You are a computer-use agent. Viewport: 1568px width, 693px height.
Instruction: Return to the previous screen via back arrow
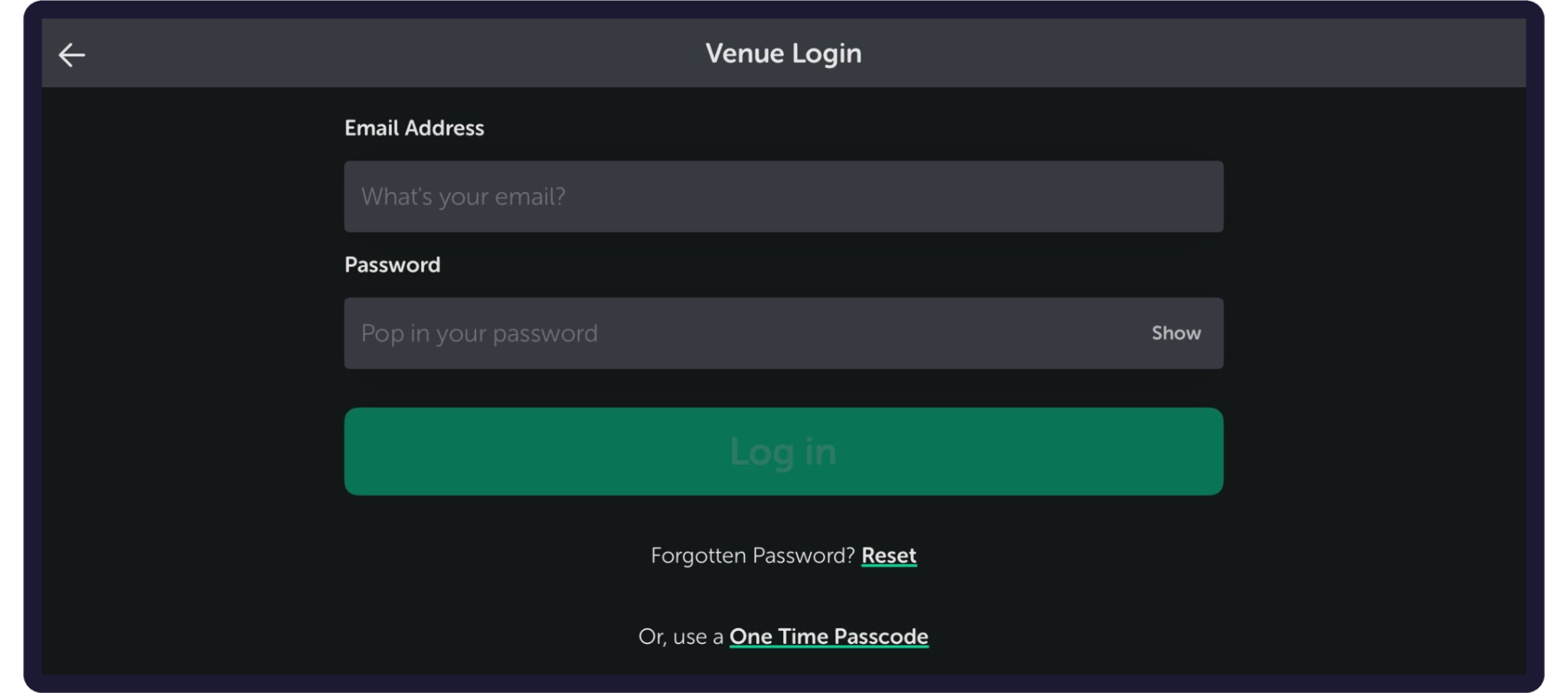click(x=72, y=54)
